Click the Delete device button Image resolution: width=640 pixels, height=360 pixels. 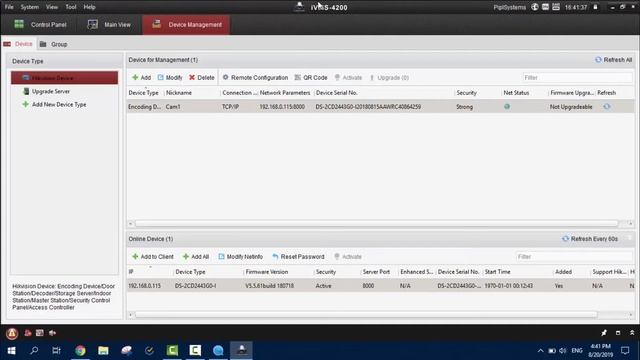[202, 78]
